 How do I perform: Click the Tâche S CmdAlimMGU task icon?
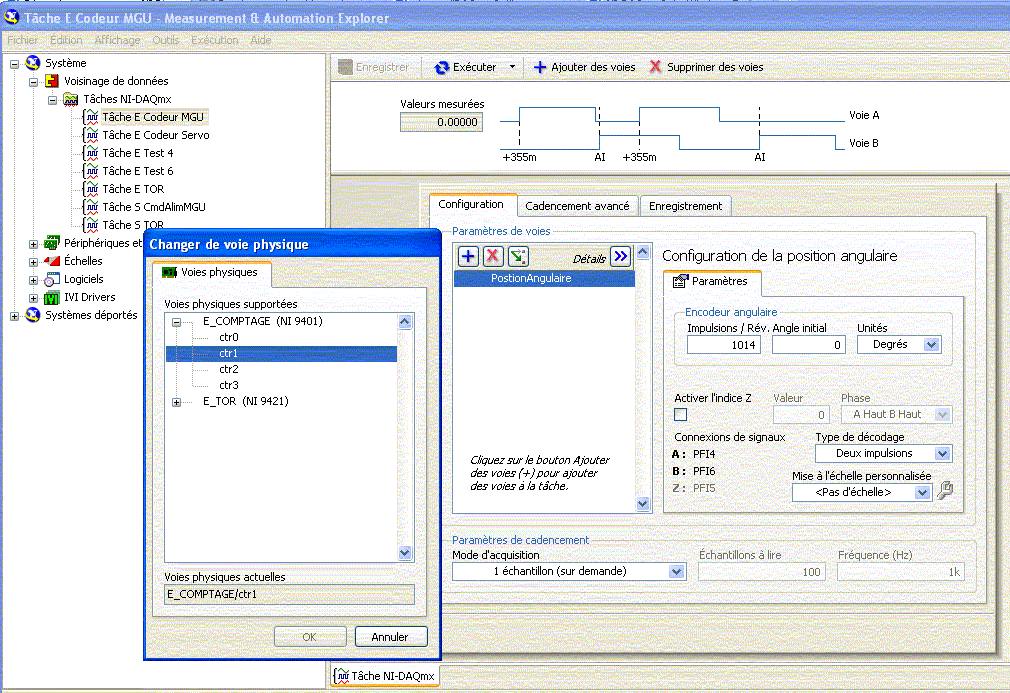[x=91, y=207]
